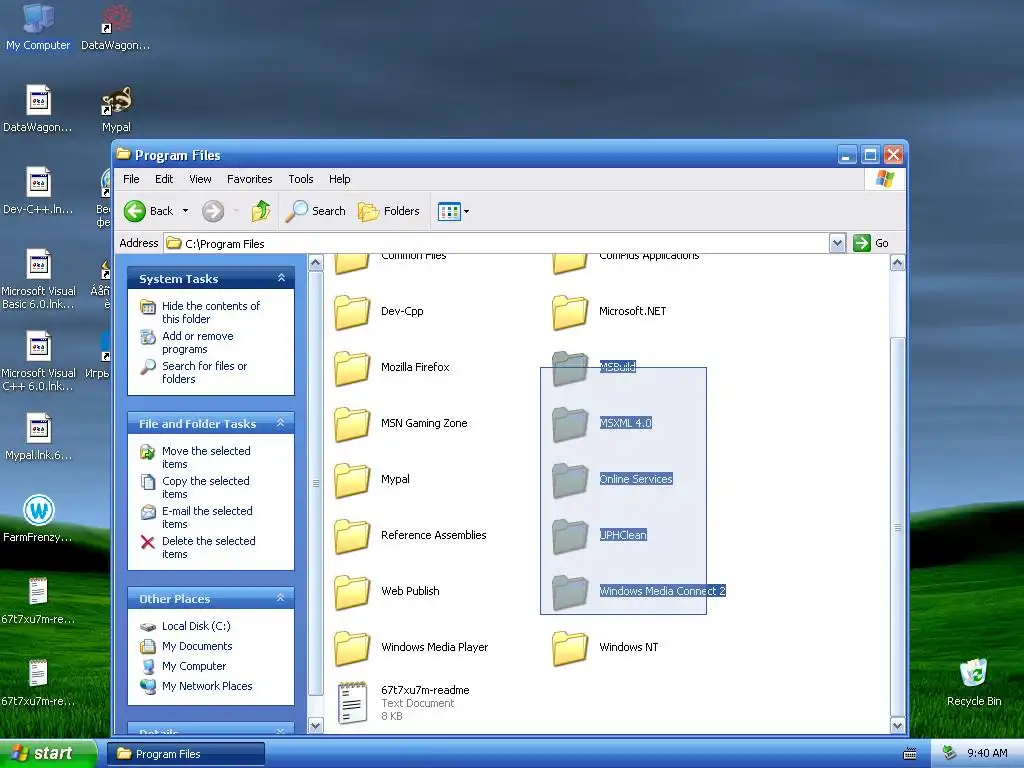Click Program Files taskbar button
Viewport: 1024px width, 768px height.
click(x=185, y=754)
